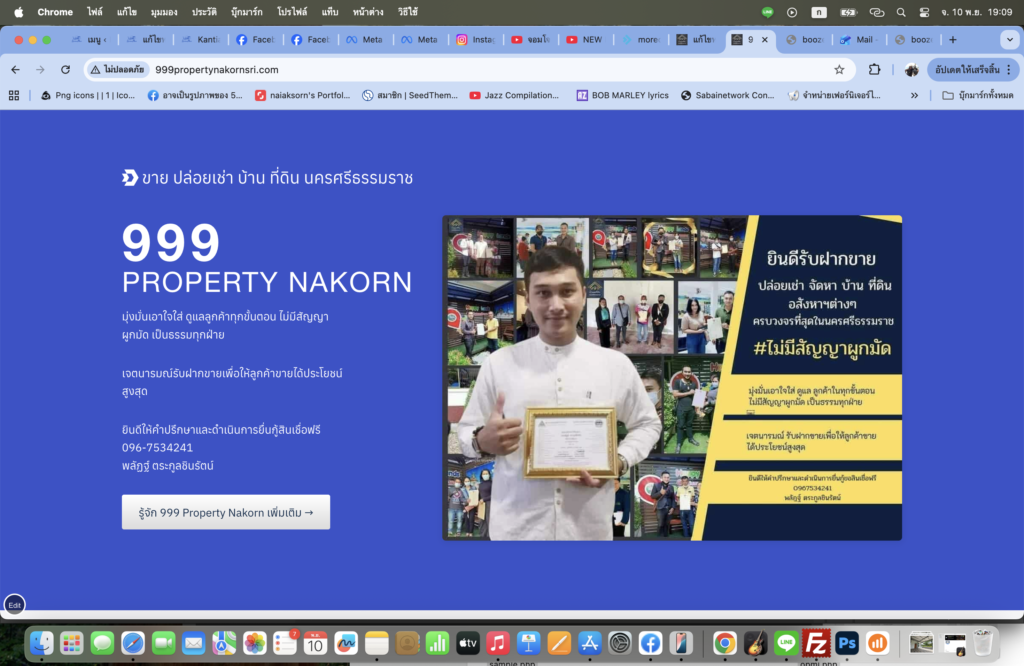Viewport: 1024px width, 666px height.
Task: Open FileZilla from the dock
Action: 817,643
